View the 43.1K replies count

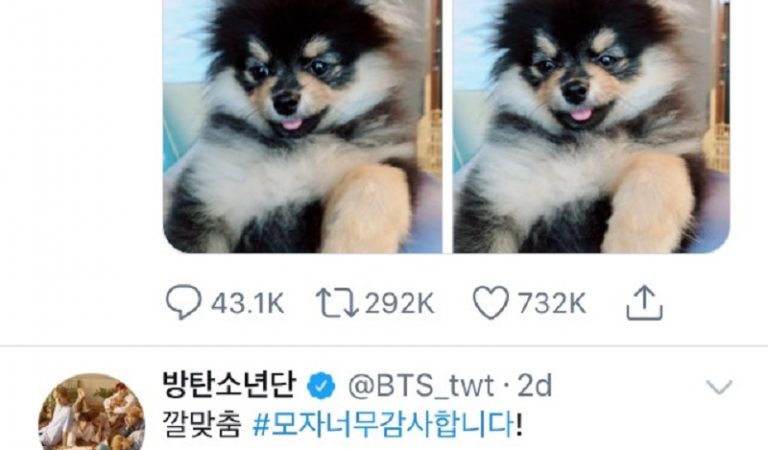coord(247,304)
